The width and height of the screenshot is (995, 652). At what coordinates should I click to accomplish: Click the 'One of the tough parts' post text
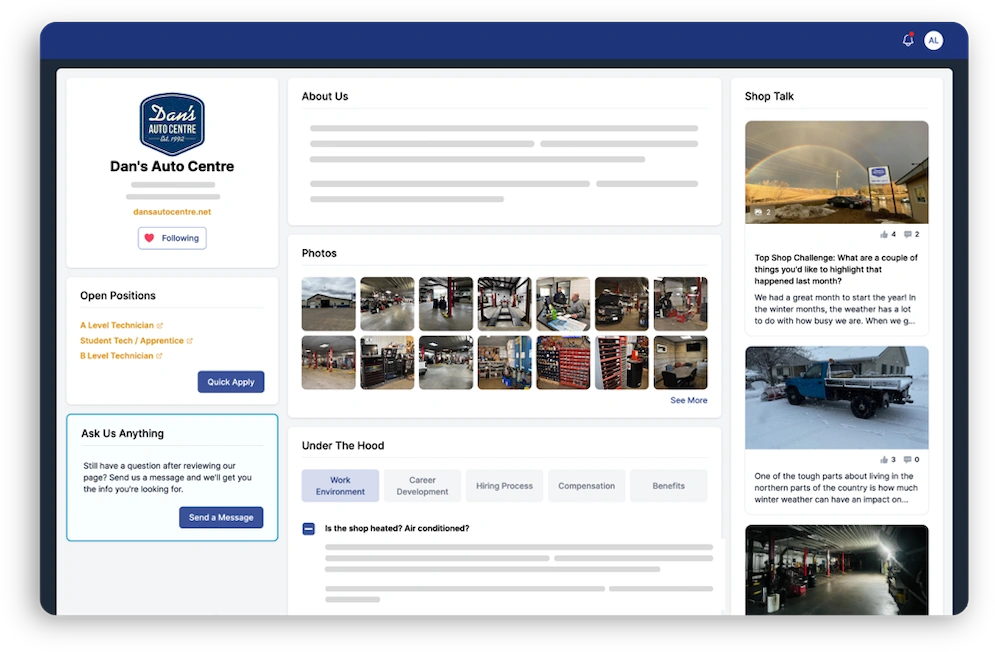pos(836,488)
